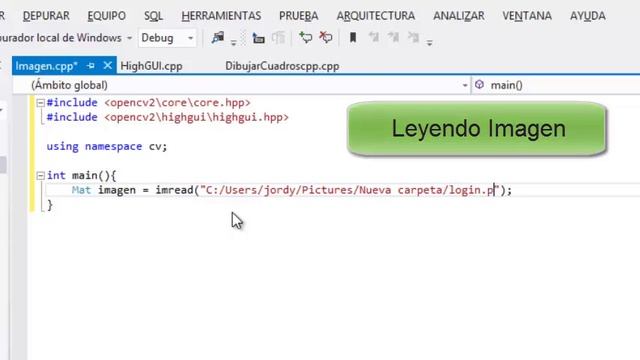Open the HERRAMIENTAS menu

(221, 16)
